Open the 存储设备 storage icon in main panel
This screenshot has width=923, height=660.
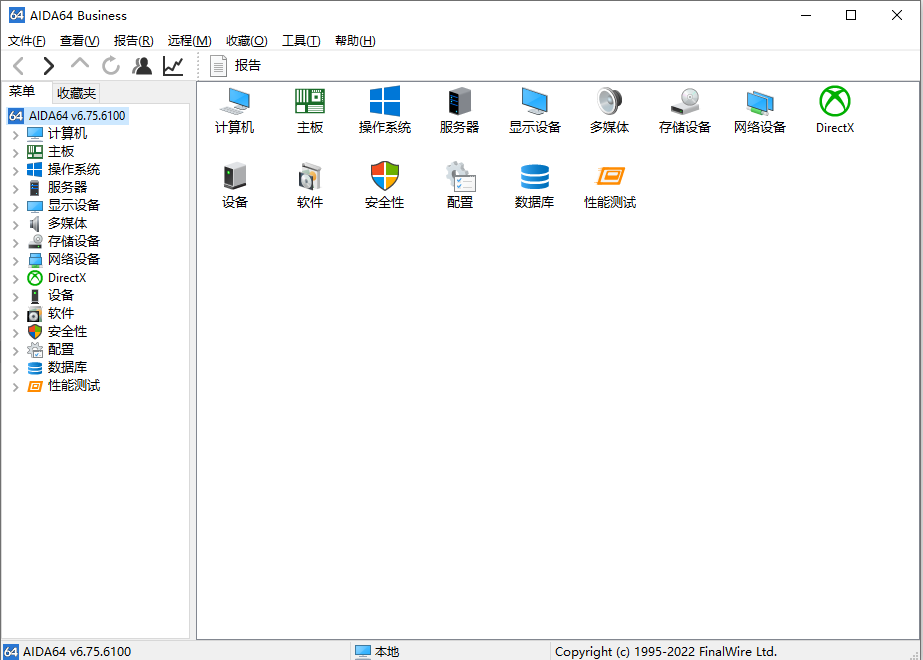click(685, 102)
